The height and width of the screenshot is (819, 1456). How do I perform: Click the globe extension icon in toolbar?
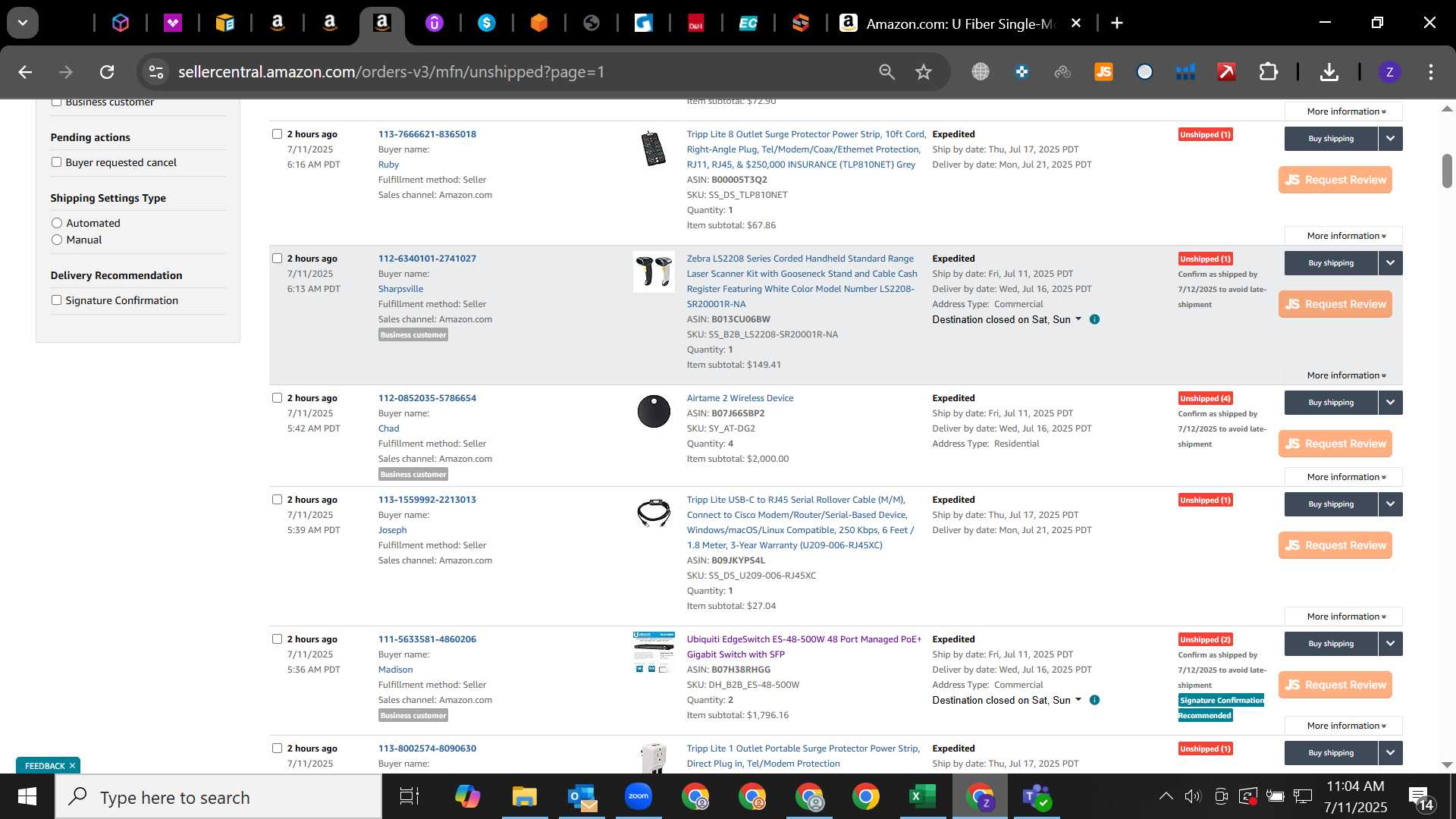pos(981,72)
